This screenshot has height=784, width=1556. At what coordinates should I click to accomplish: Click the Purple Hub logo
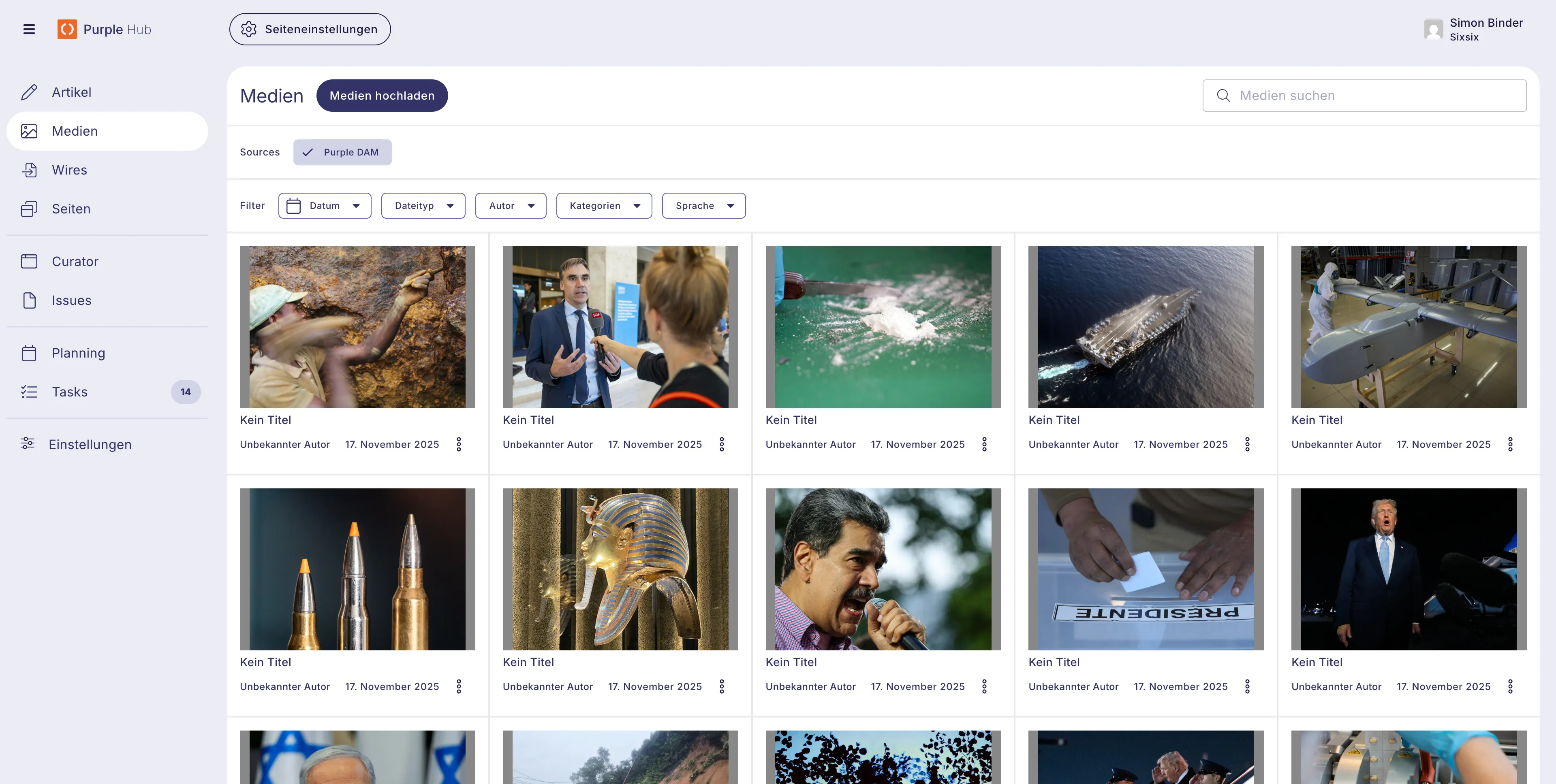pos(104,29)
